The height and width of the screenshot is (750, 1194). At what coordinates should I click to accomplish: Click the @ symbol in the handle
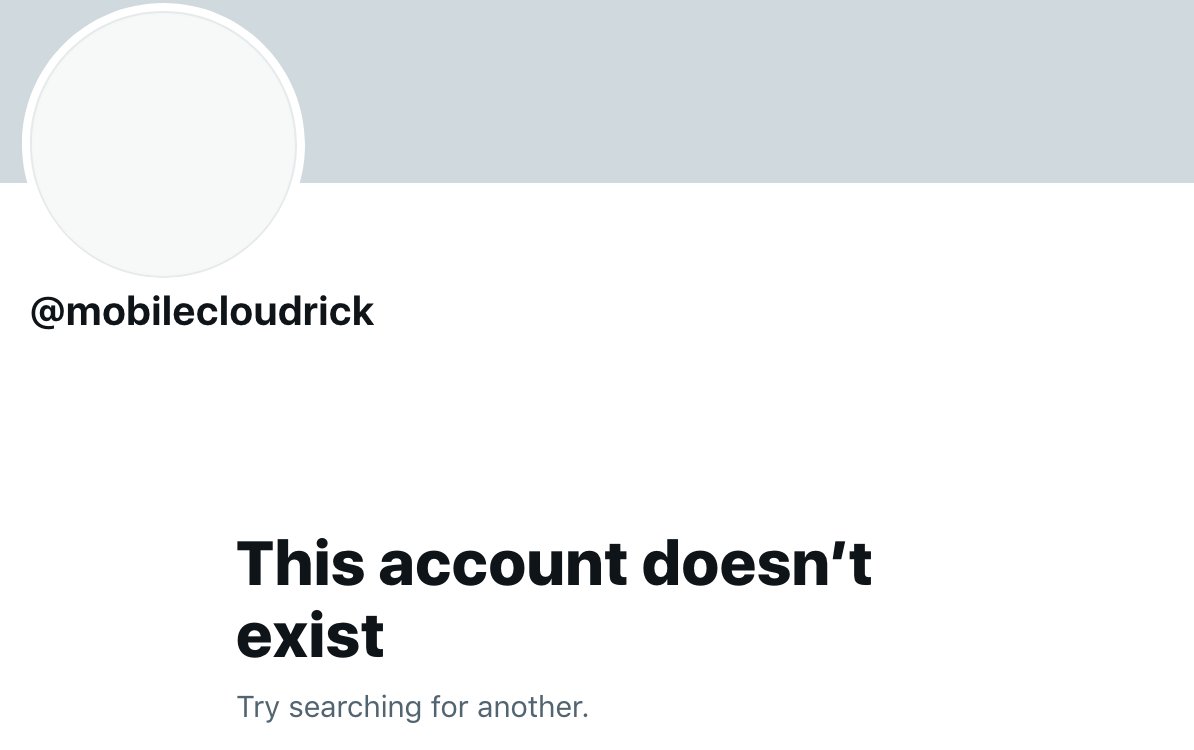click(x=47, y=313)
